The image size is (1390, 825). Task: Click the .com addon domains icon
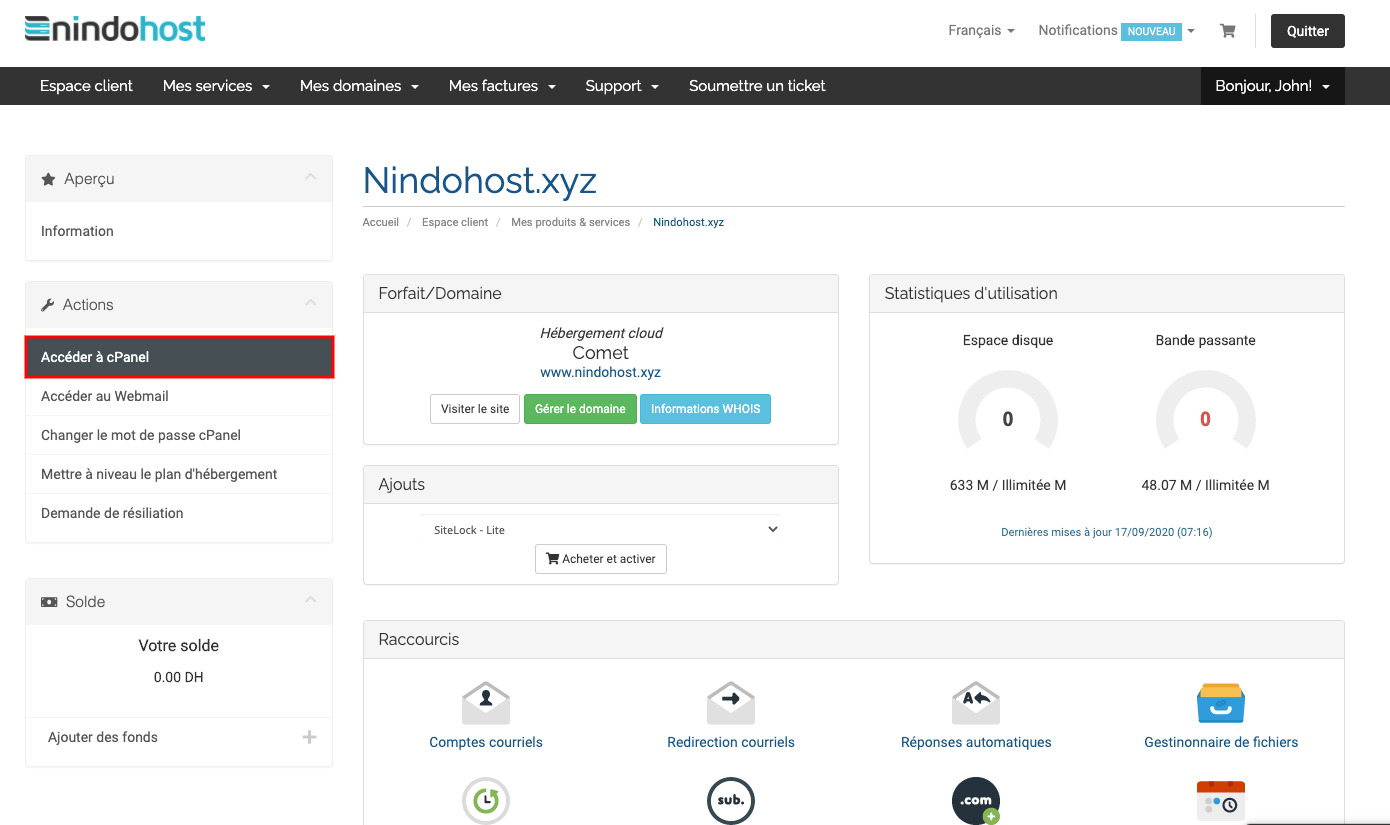[976, 800]
